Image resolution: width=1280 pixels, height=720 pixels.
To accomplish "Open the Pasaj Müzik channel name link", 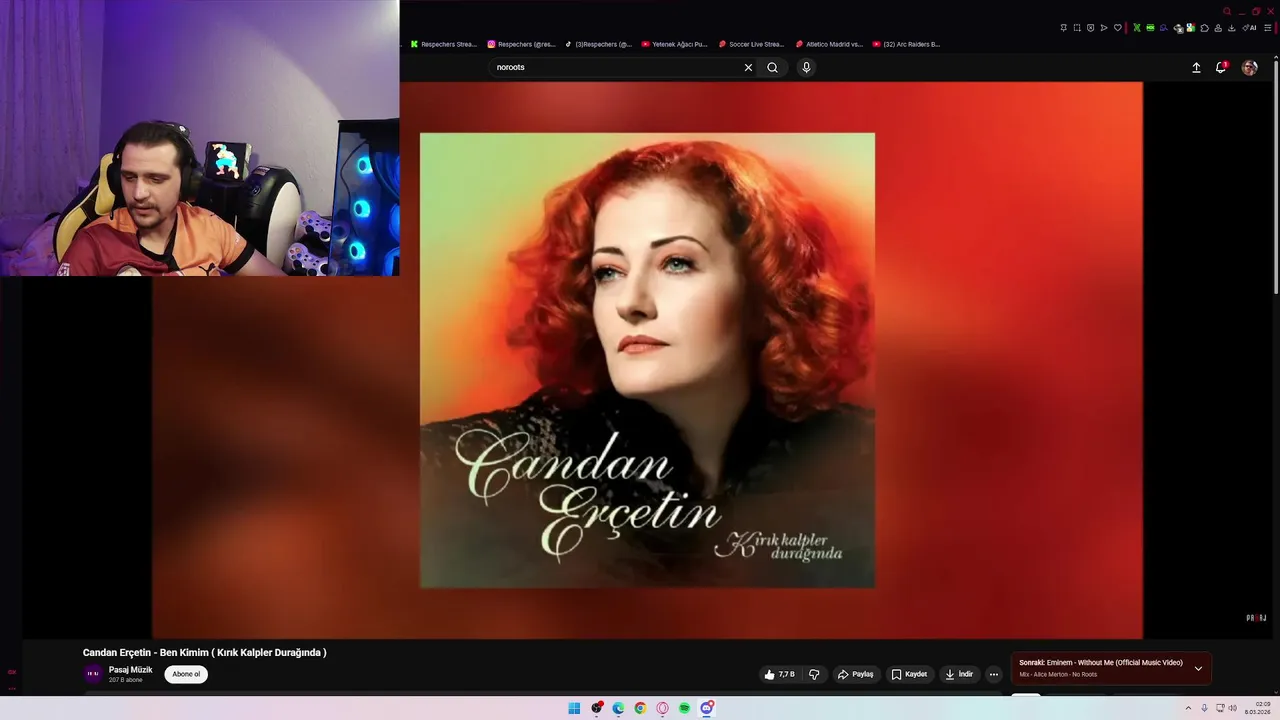I will [131, 670].
